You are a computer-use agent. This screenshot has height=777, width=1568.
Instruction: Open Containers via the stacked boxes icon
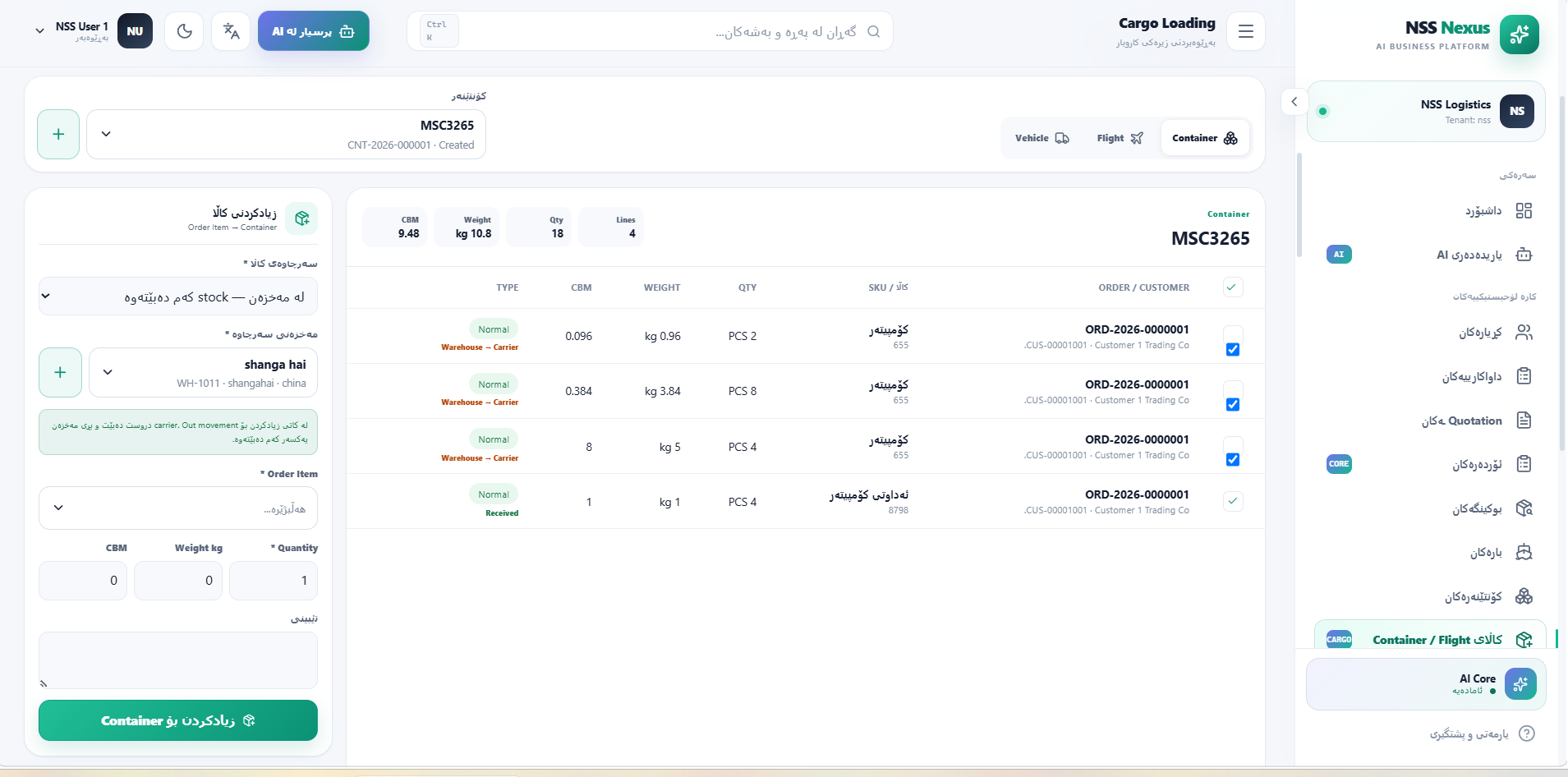tap(1524, 596)
